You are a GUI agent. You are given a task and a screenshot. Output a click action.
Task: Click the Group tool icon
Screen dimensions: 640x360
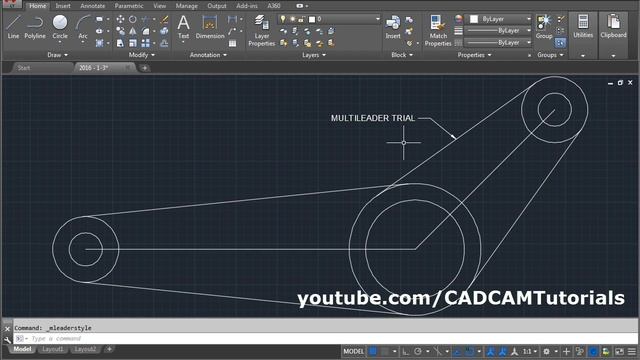(544, 27)
